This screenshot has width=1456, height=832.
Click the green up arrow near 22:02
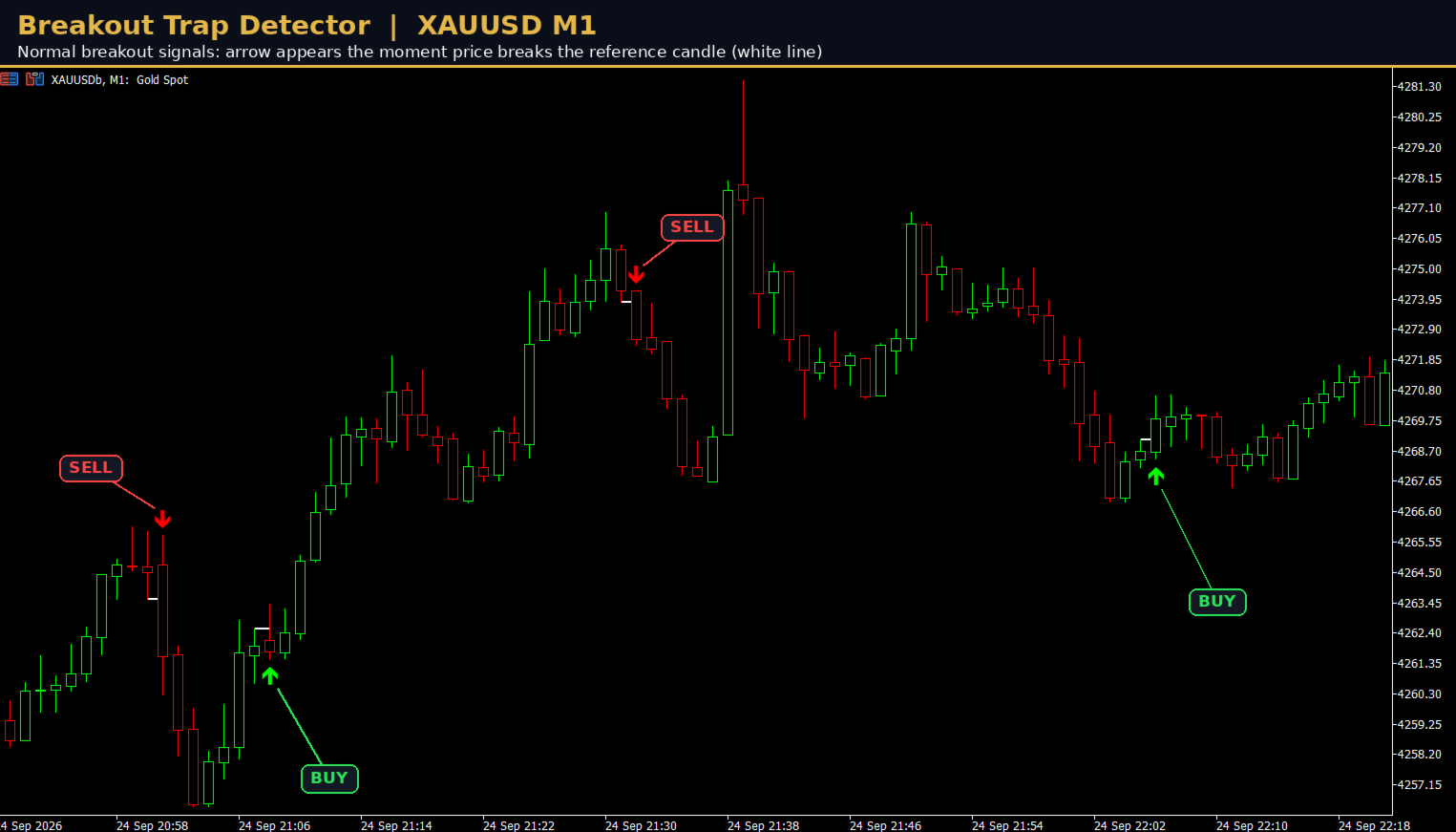(1156, 476)
